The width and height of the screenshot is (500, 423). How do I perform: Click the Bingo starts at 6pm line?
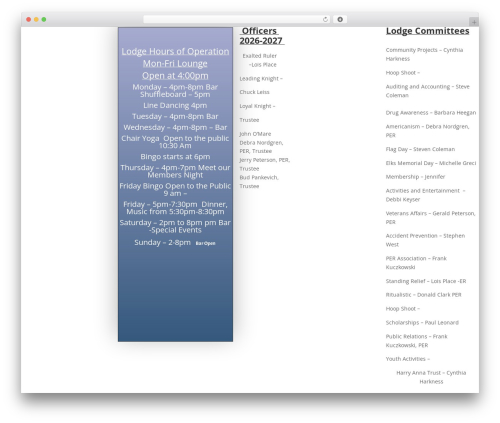point(175,157)
